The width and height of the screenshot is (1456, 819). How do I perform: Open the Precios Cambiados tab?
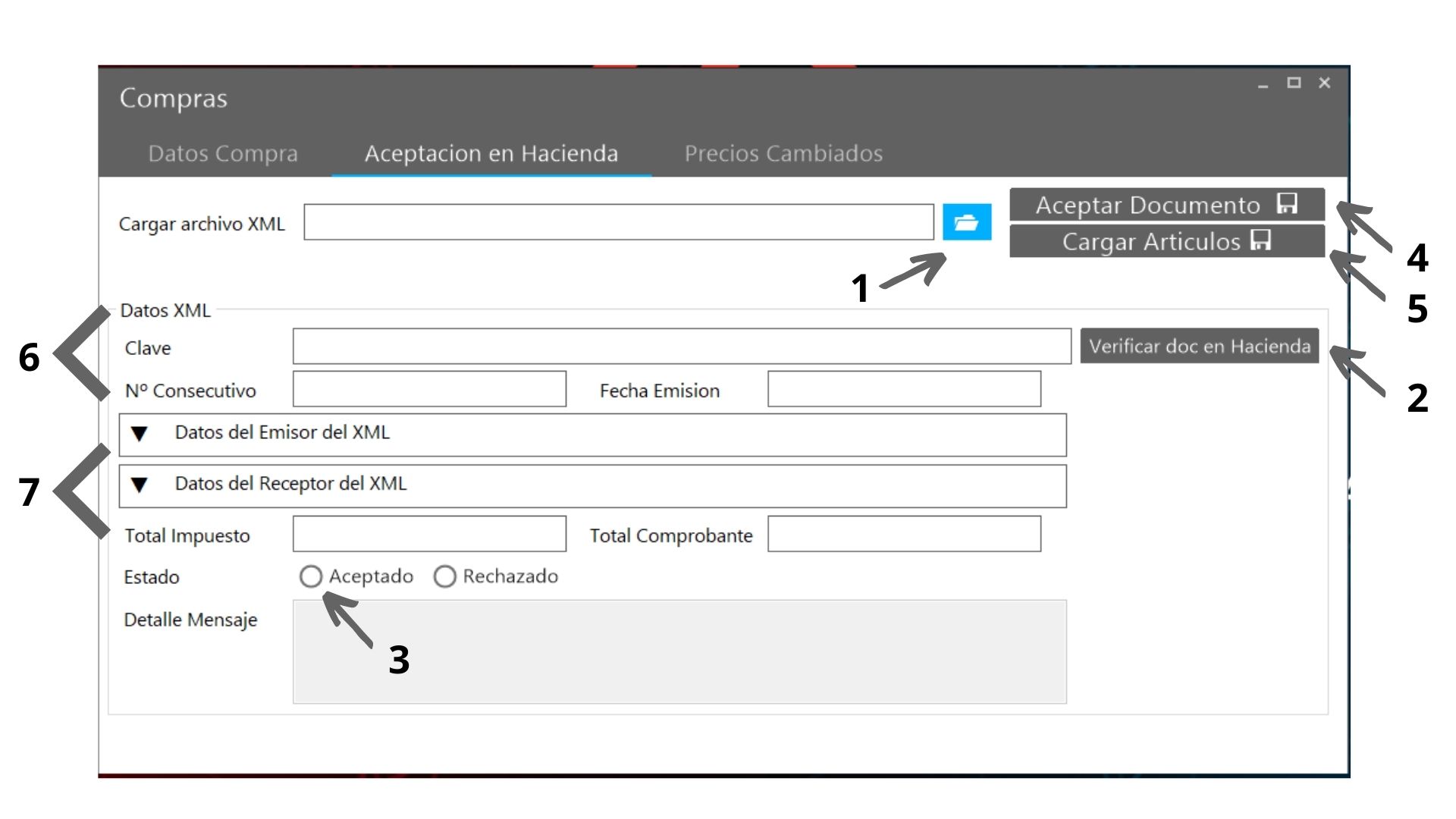783,153
